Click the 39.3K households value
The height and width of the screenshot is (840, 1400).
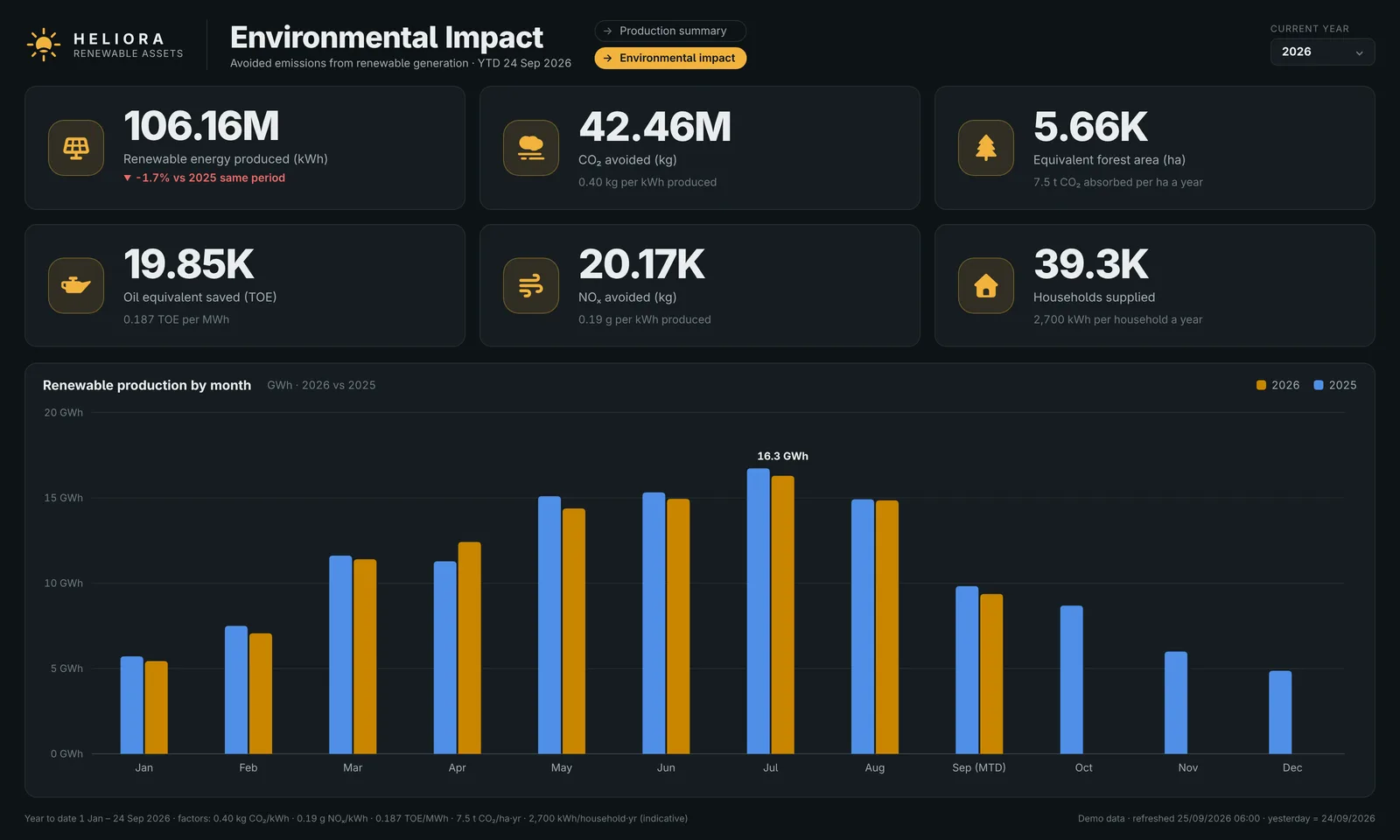[1091, 264]
